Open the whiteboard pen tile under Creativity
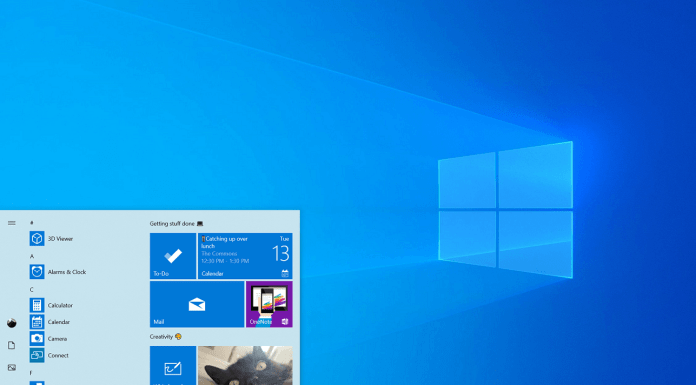Screen dimensions: 696x385 pos(173,365)
